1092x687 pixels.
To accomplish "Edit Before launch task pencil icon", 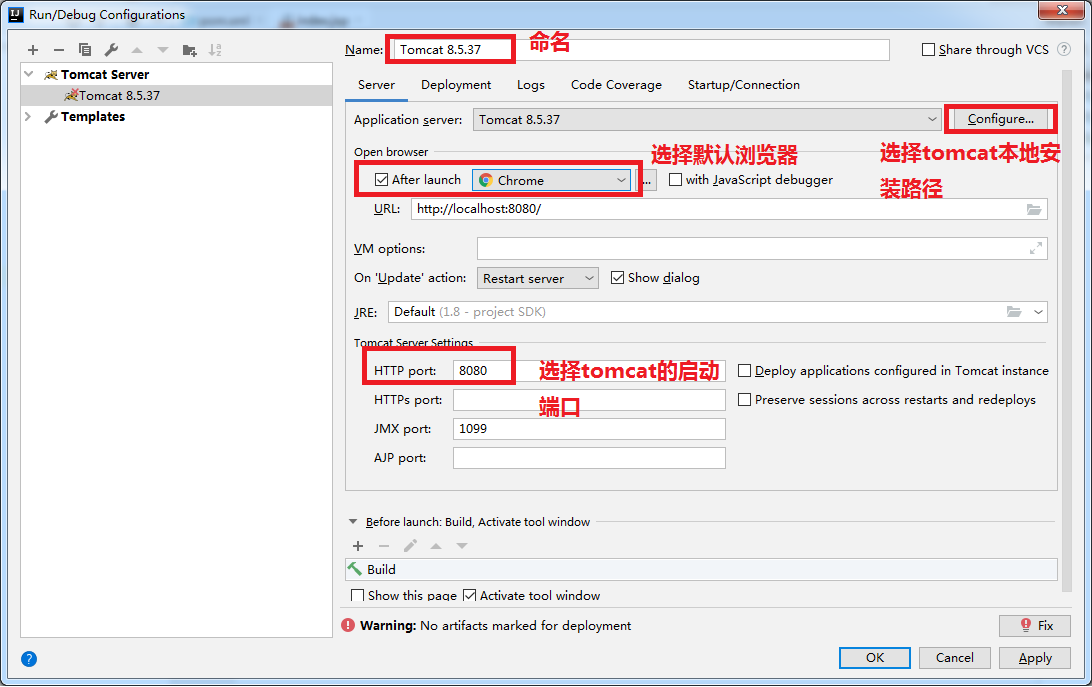I will click(x=410, y=546).
